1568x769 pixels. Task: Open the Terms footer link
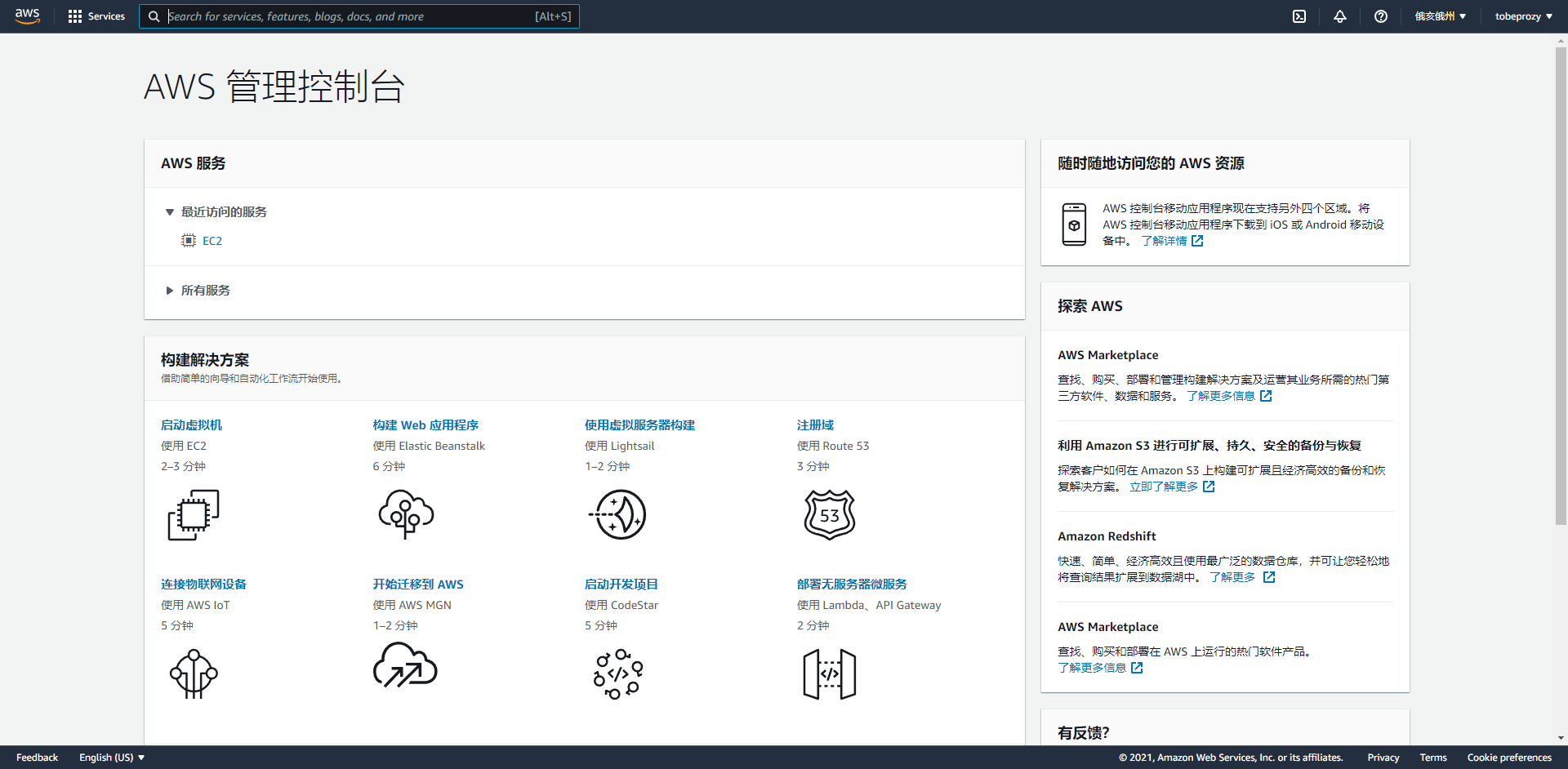(x=1433, y=758)
